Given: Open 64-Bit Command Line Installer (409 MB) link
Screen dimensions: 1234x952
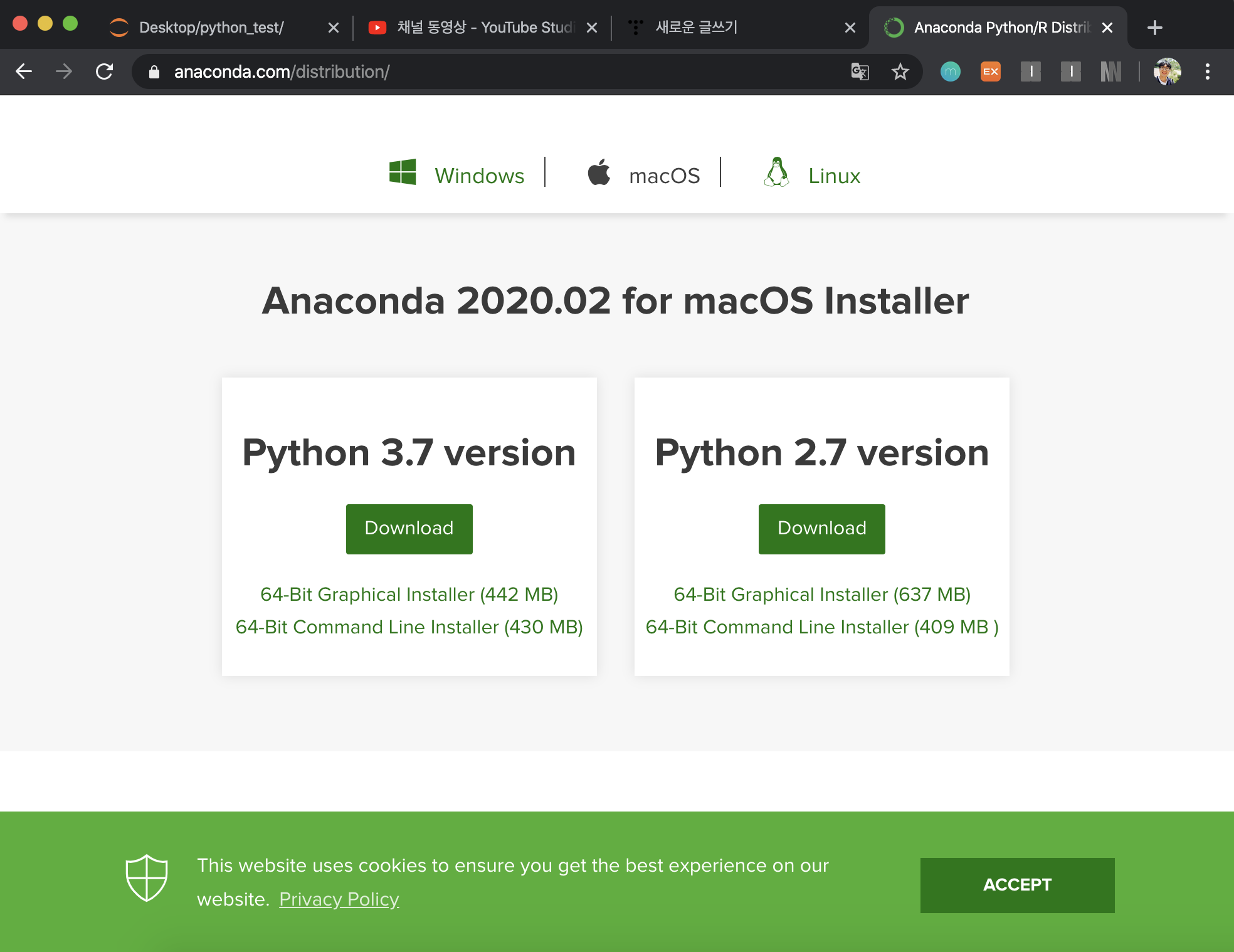Looking at the screenshot, I should 821,627.
